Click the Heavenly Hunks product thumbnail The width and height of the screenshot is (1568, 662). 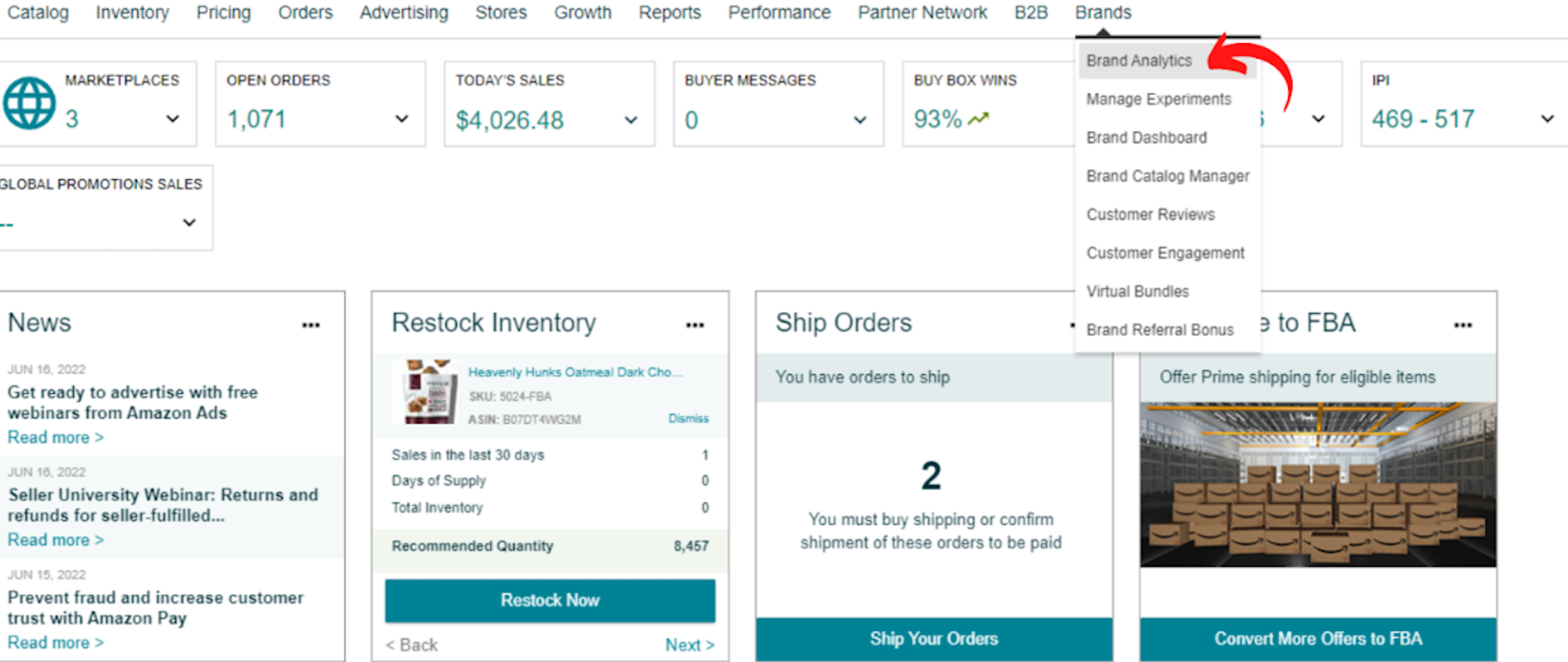427,392
